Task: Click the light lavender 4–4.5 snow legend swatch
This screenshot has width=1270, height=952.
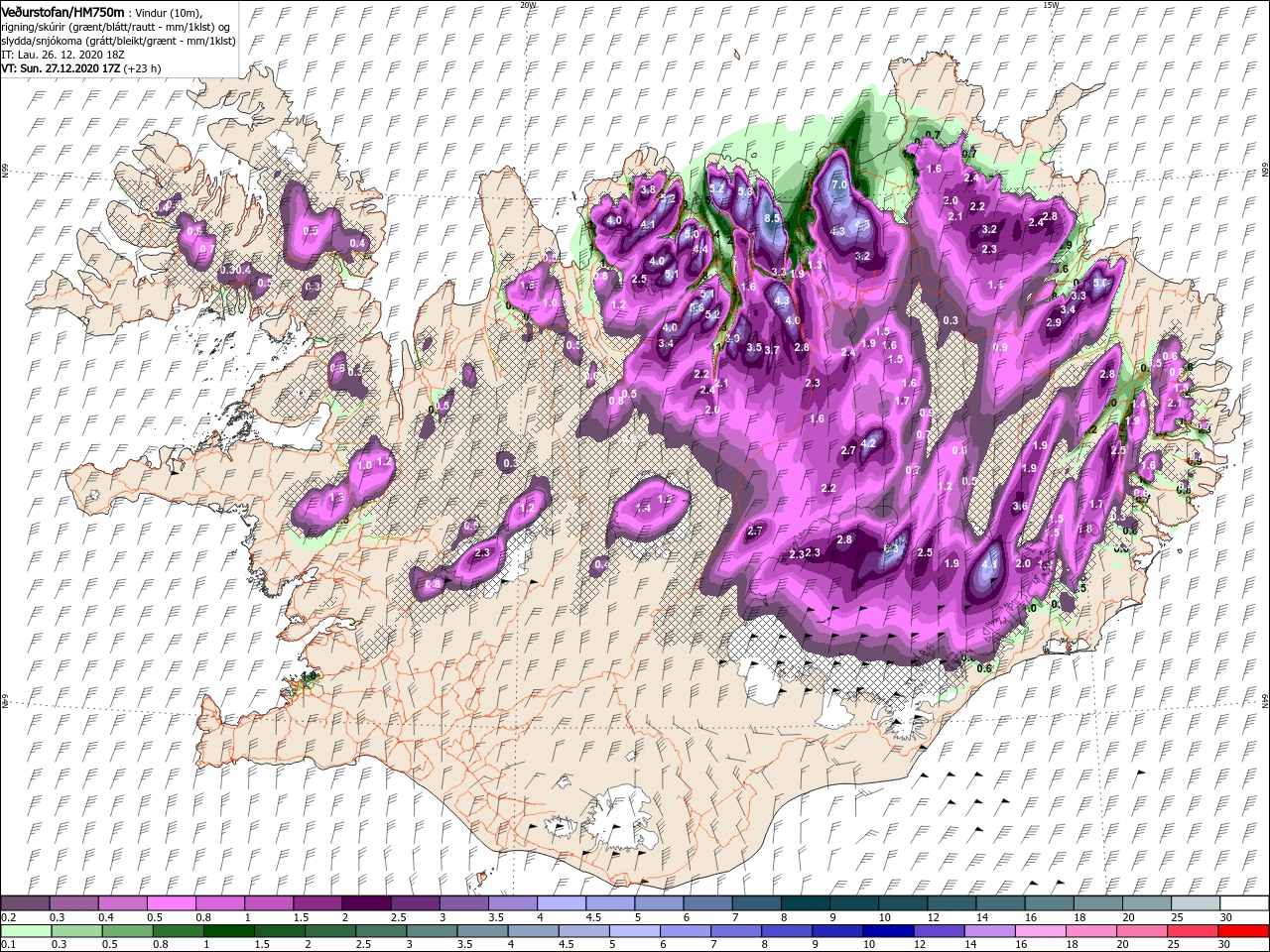Action: click(x=560, y=903)
